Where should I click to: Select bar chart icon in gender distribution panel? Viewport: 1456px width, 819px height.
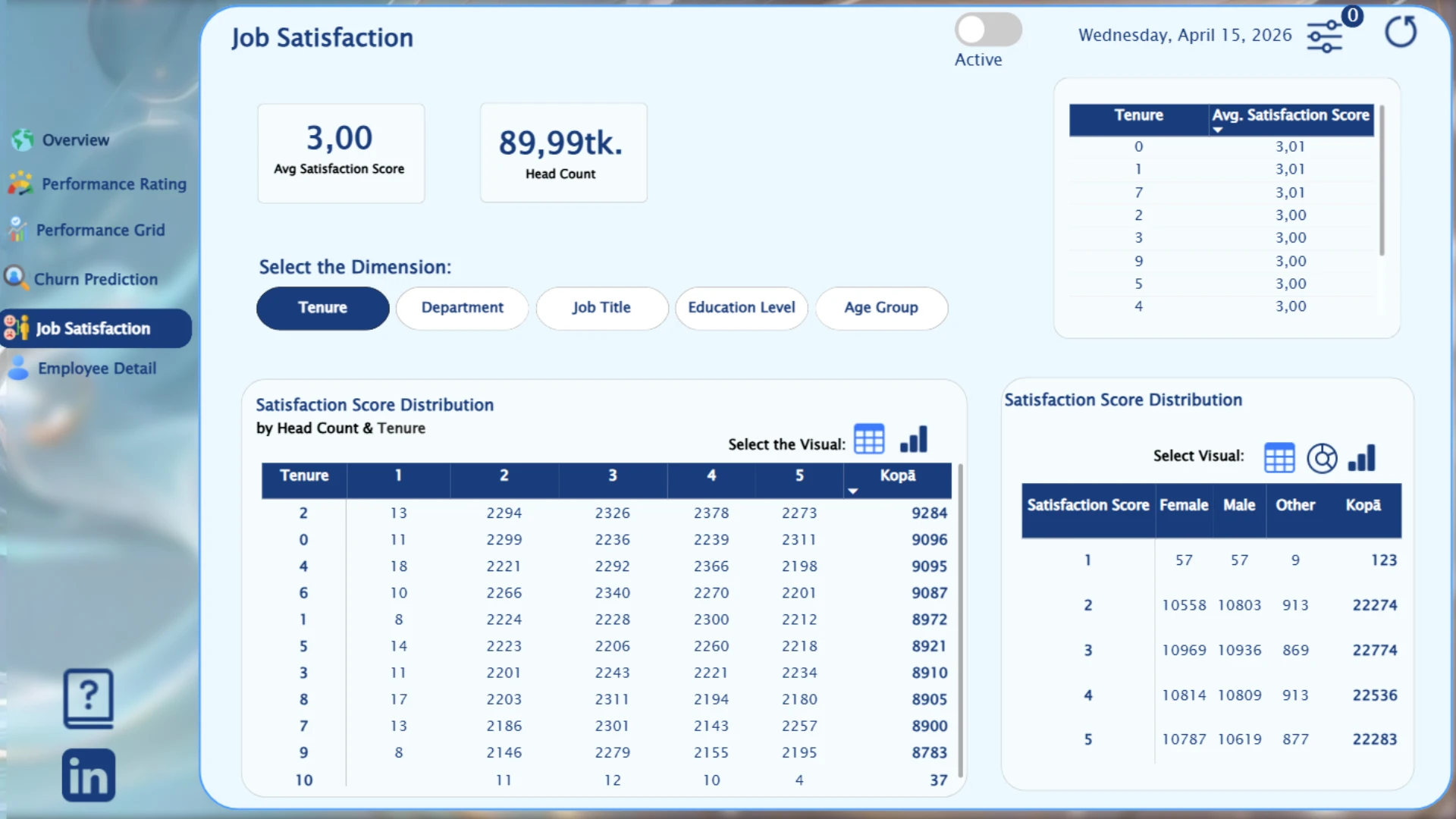pos(1362,458)
